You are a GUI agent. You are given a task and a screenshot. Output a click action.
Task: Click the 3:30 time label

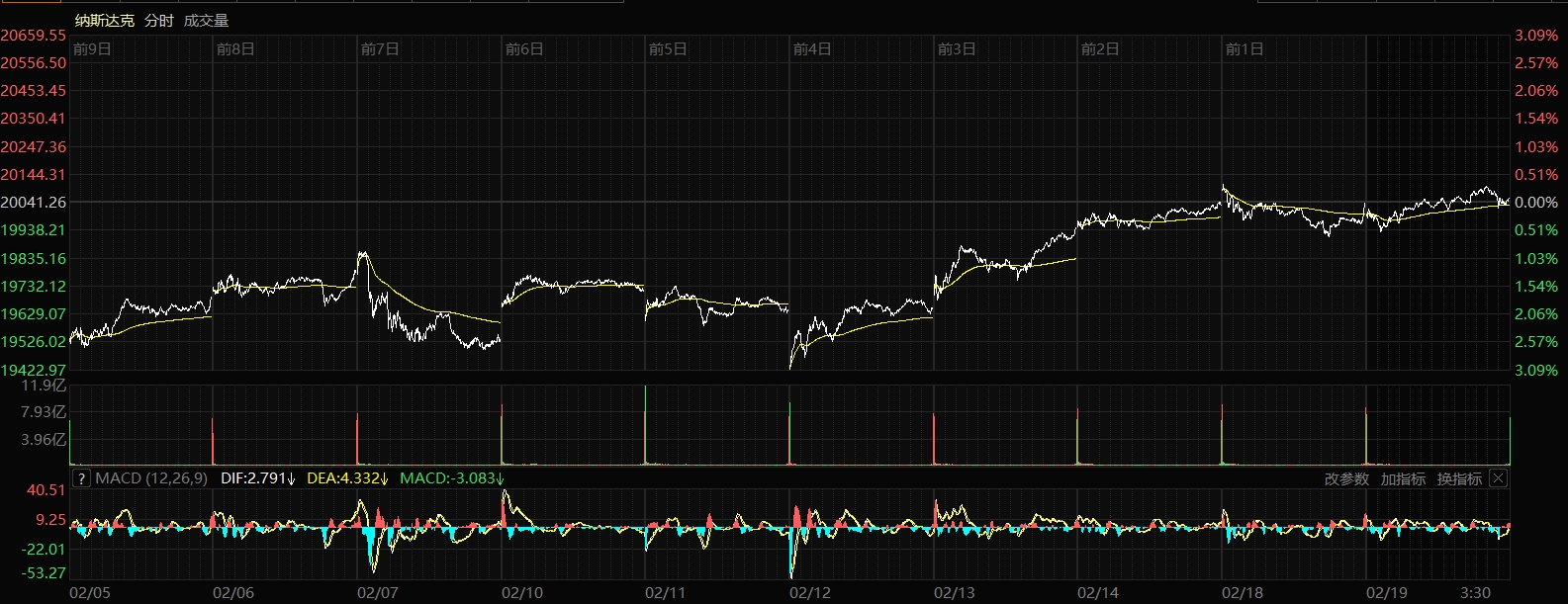1475,592
